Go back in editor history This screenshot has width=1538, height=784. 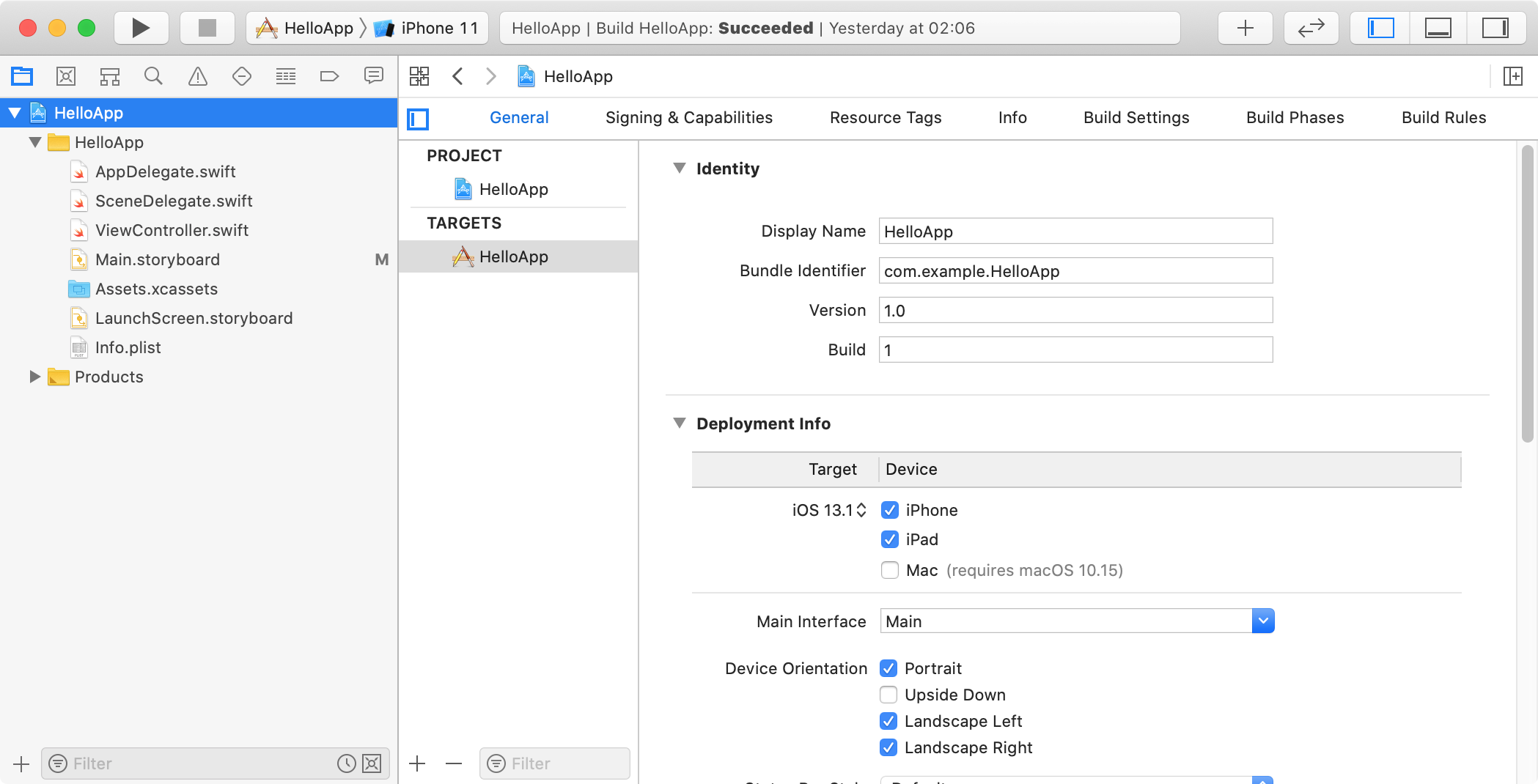point(457,76)
